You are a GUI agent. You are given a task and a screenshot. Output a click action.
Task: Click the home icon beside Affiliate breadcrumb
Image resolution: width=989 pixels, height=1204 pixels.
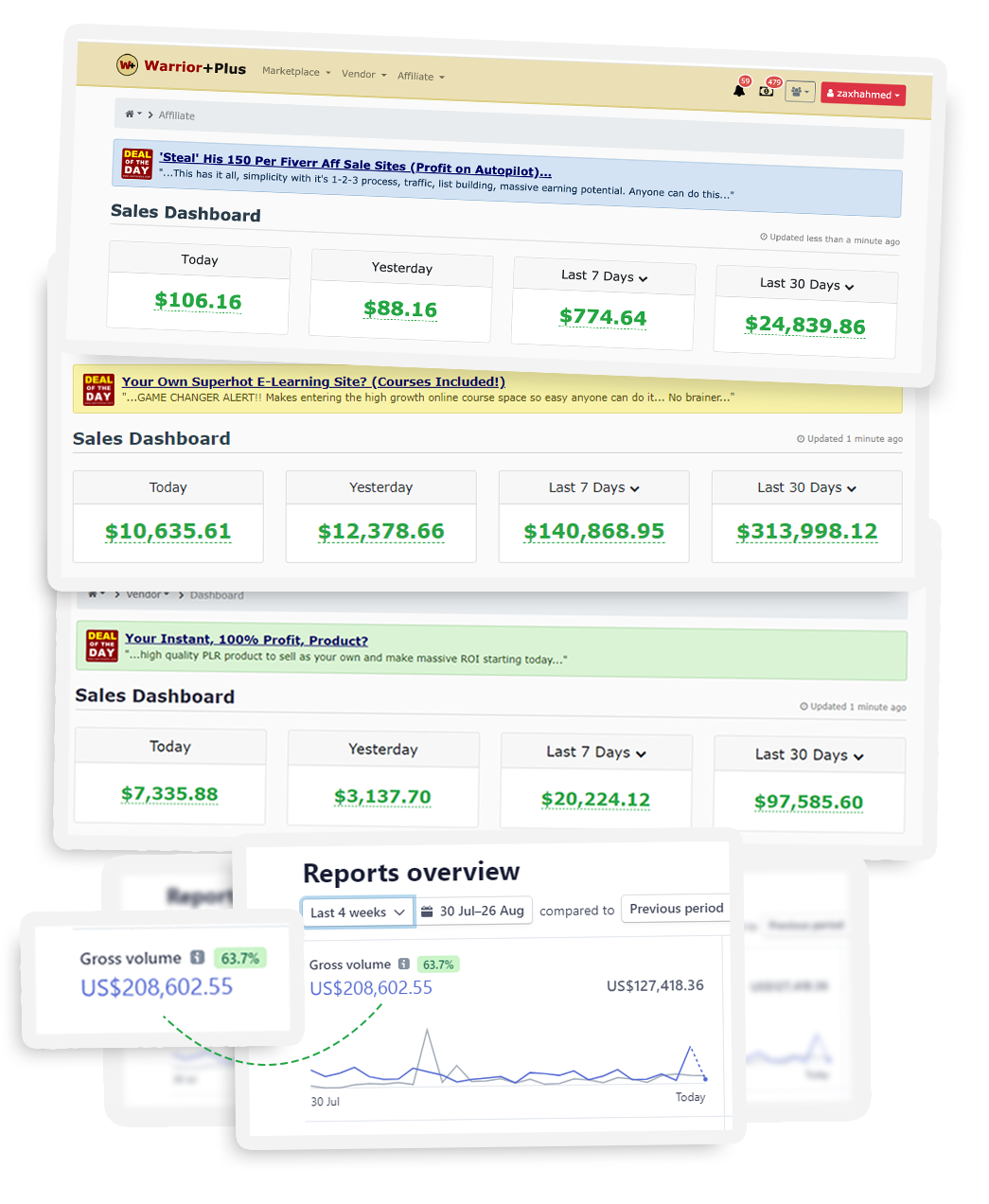pos(132,114)
